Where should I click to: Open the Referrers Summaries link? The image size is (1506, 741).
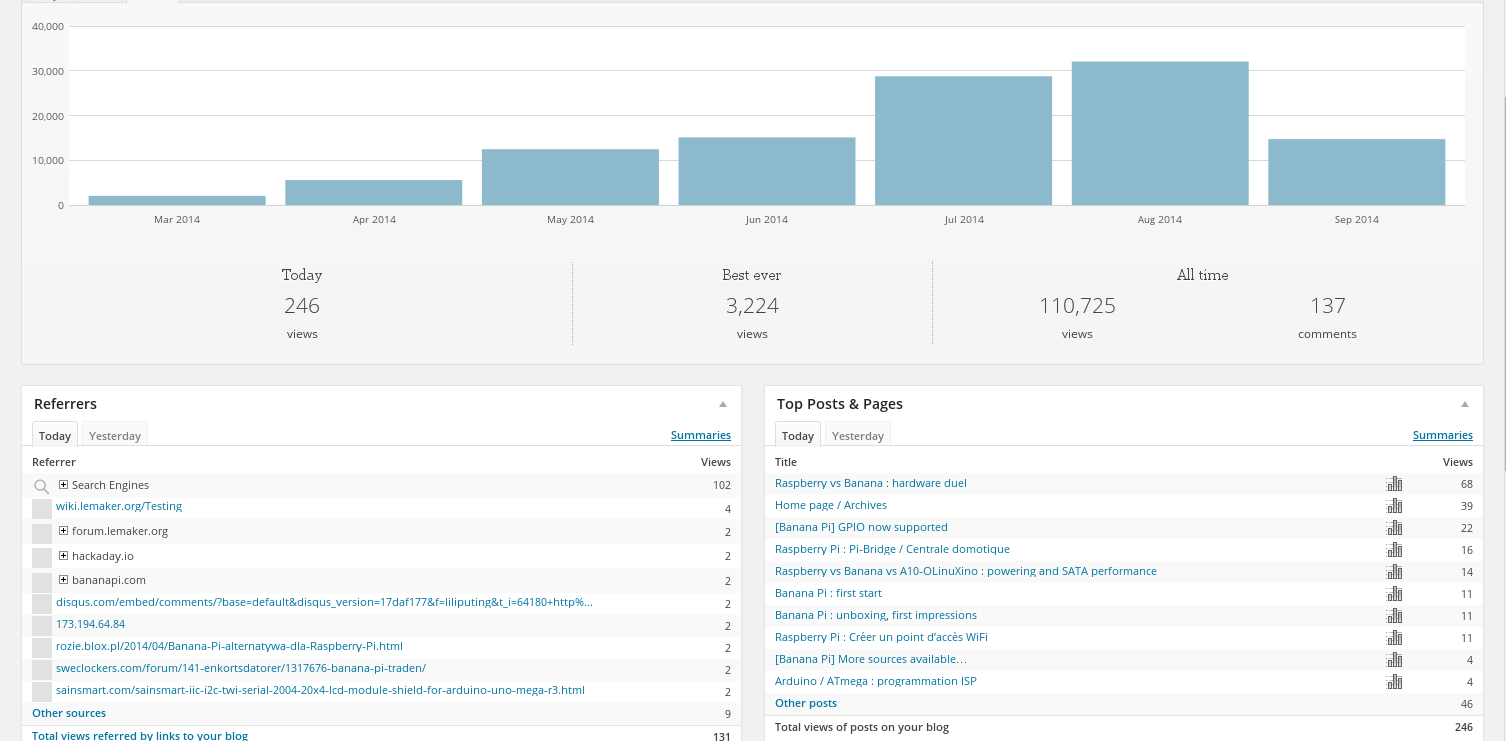tap(700, 435)
